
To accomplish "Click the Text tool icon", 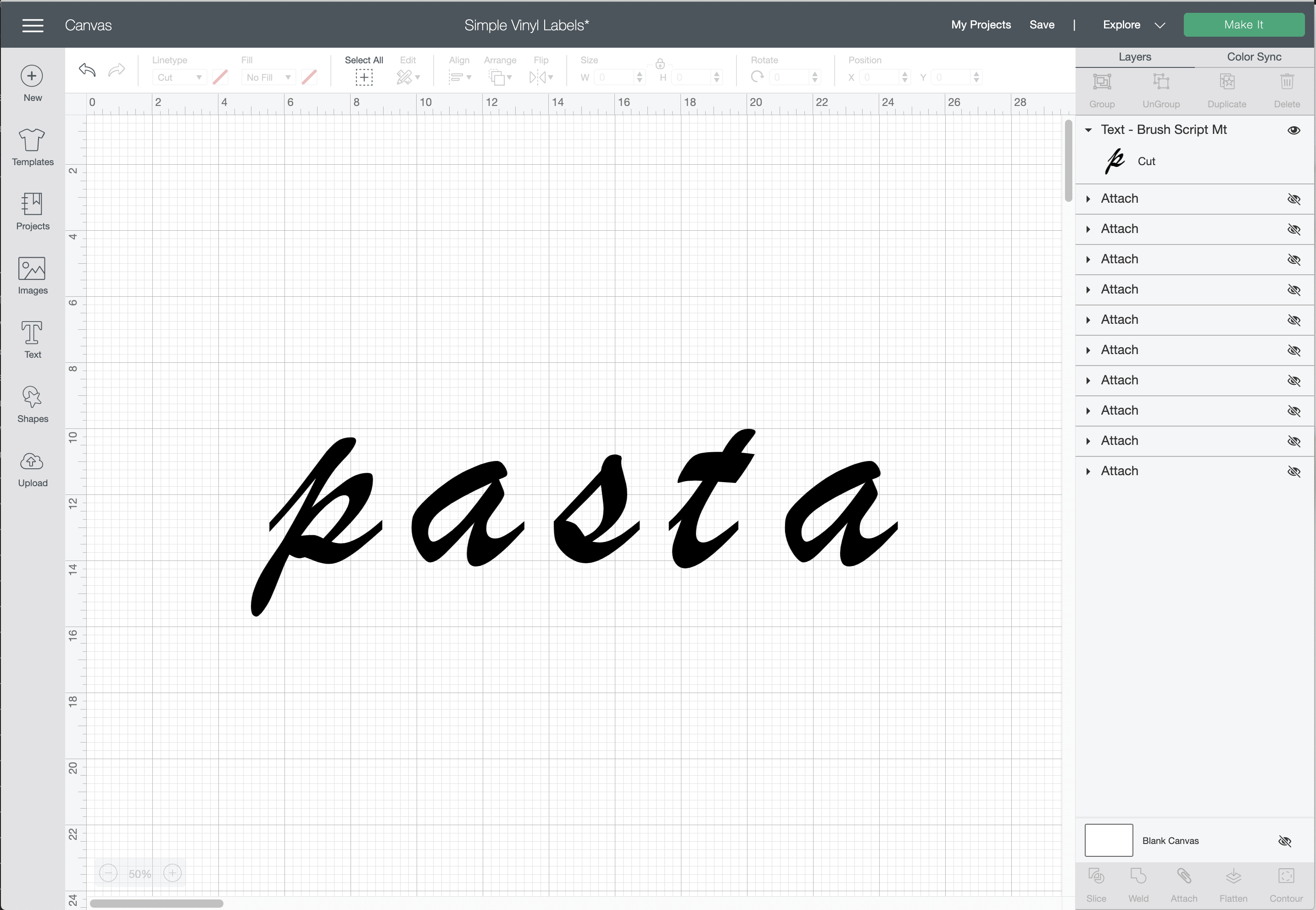I will 32,333.
